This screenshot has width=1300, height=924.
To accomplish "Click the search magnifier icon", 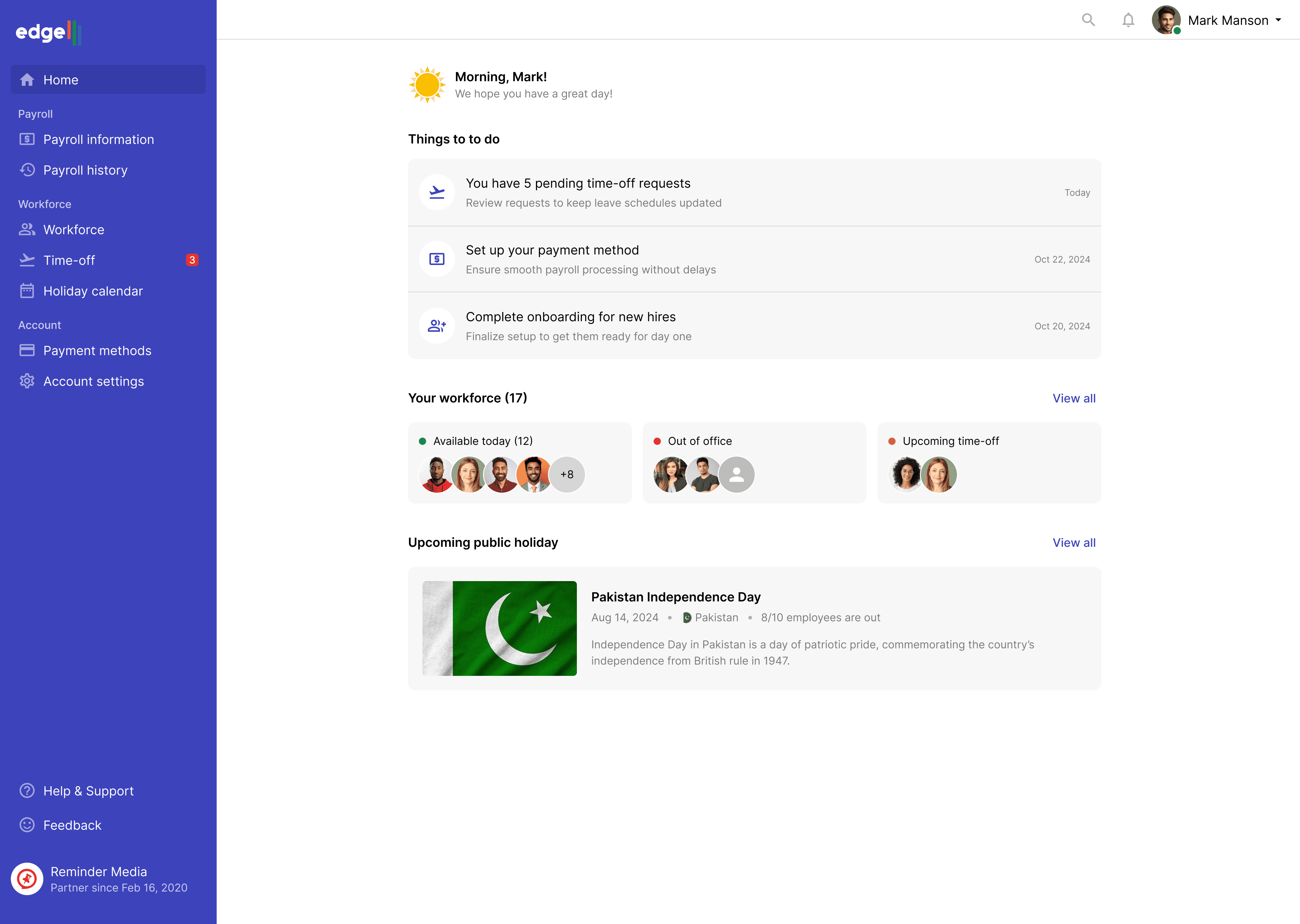I will click(x=1088, y=20).
